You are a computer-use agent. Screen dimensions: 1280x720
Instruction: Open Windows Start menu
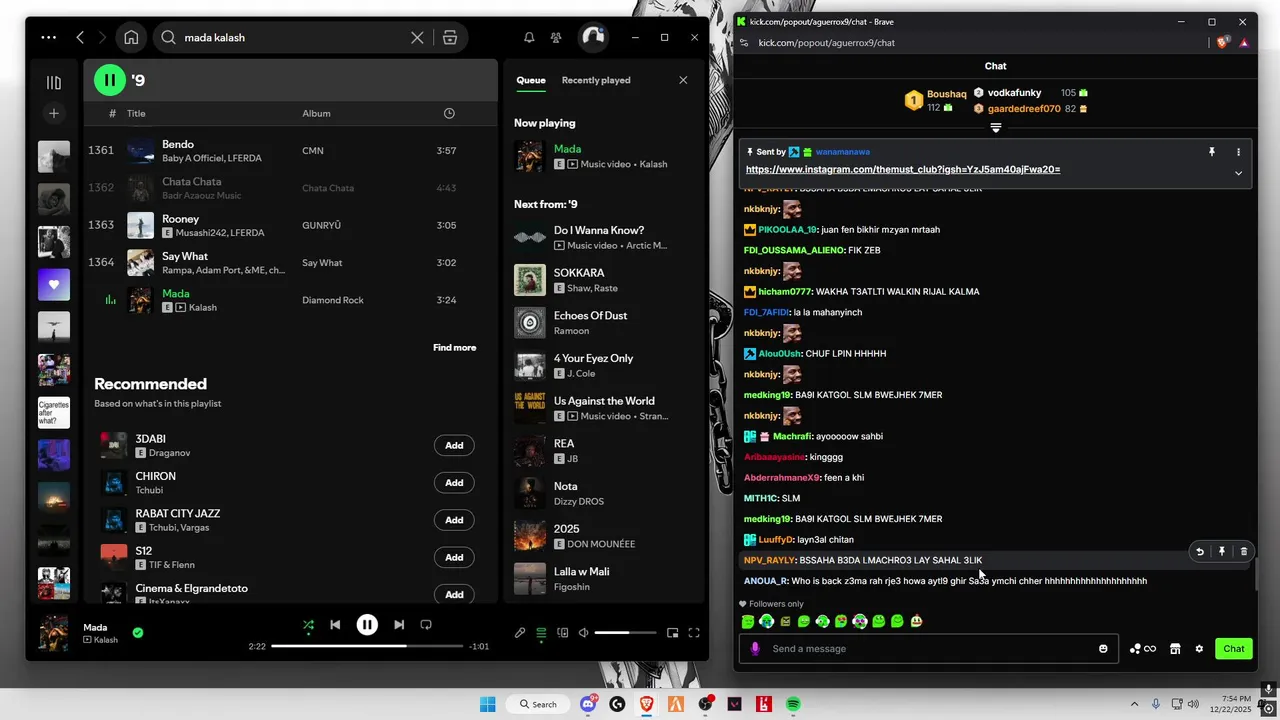[487, 704]
